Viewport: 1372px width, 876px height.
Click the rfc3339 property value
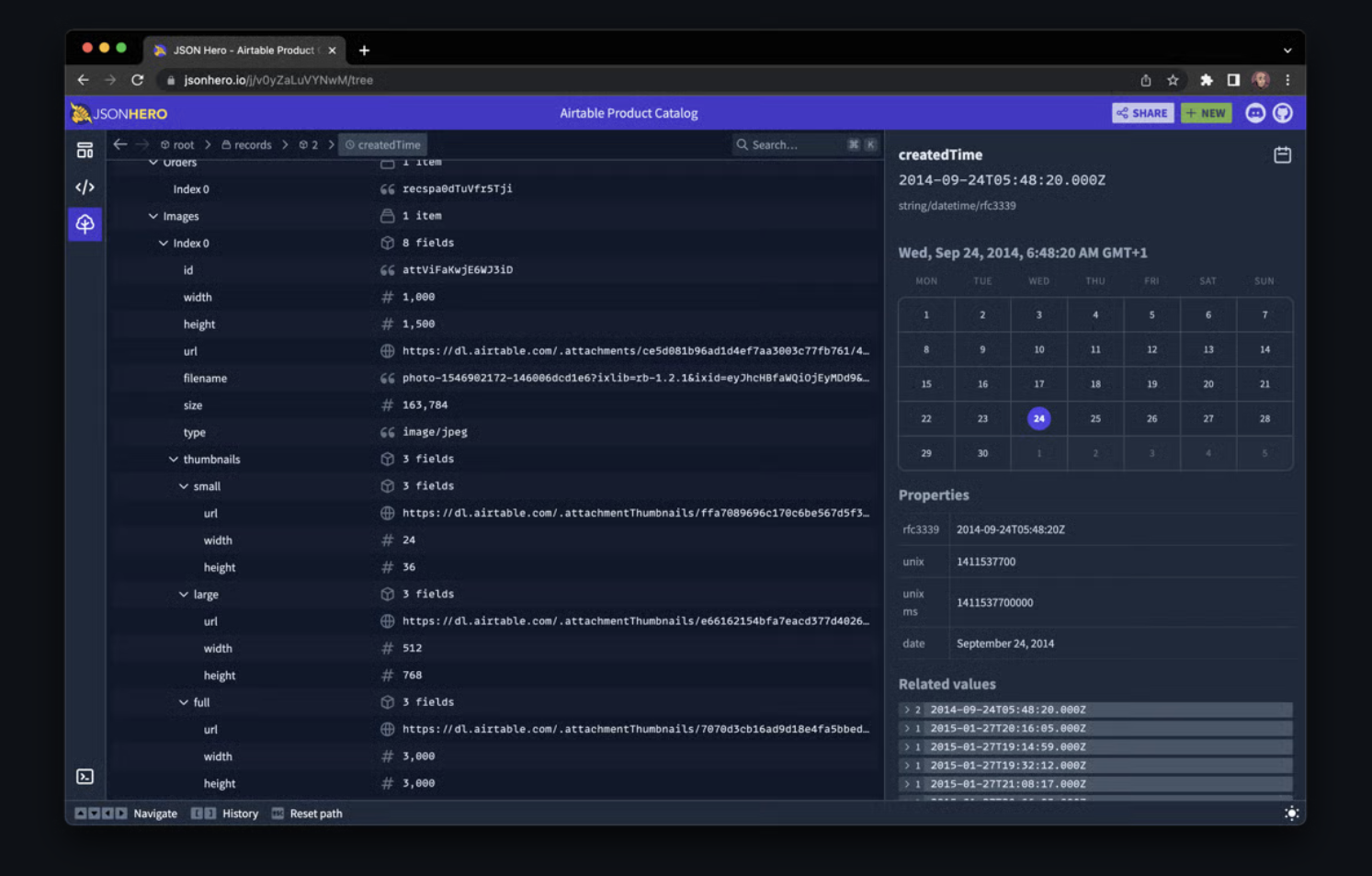tap(1011, 529)
